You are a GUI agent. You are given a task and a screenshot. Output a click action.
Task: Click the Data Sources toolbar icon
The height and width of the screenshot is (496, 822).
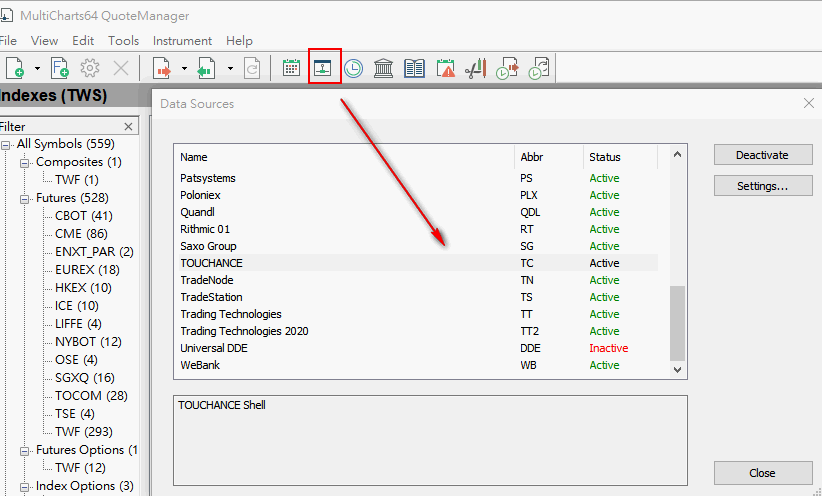coord(322,68)
